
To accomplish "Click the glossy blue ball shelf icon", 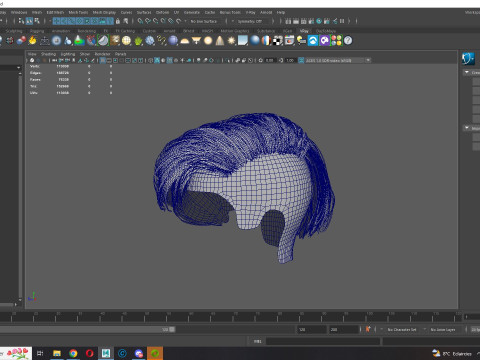I will pyautogui.click(x=255, y=41).
